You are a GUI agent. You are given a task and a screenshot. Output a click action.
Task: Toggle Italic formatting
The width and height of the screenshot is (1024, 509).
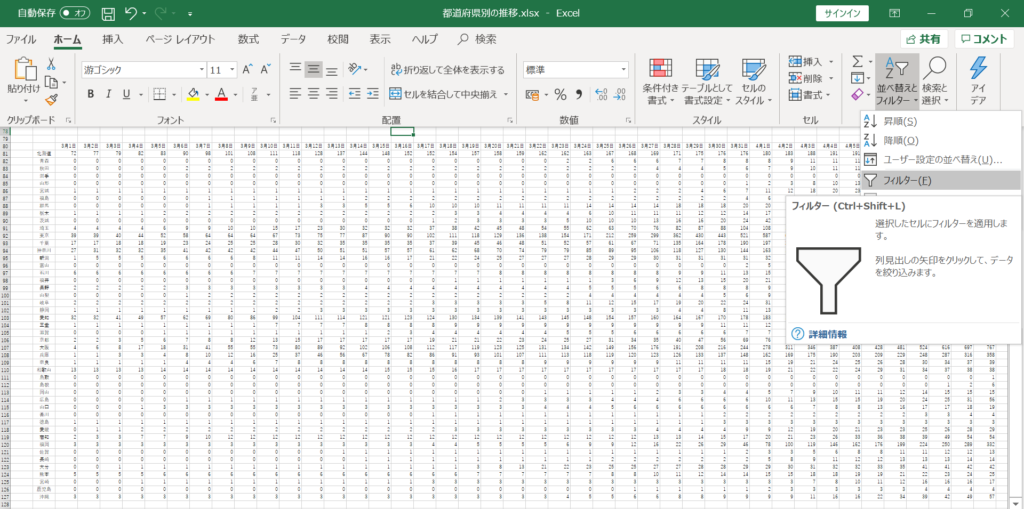(x=108, y=94)
